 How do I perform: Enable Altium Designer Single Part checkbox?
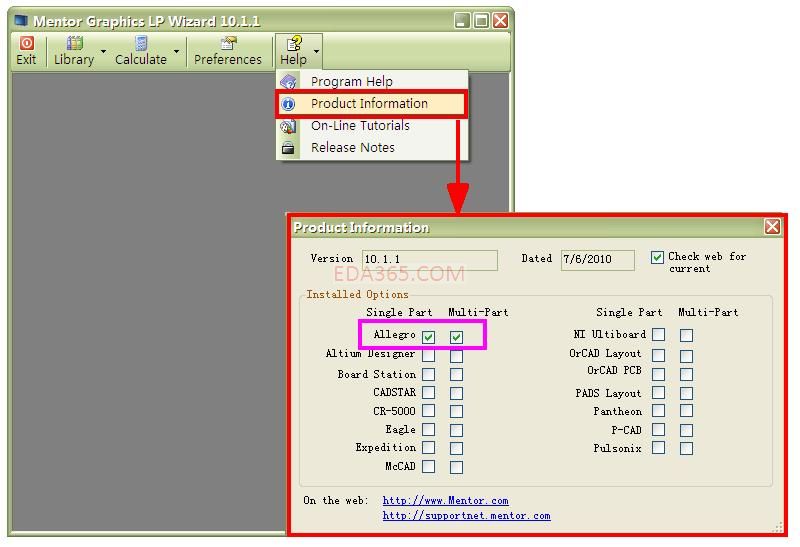point(429,355)
